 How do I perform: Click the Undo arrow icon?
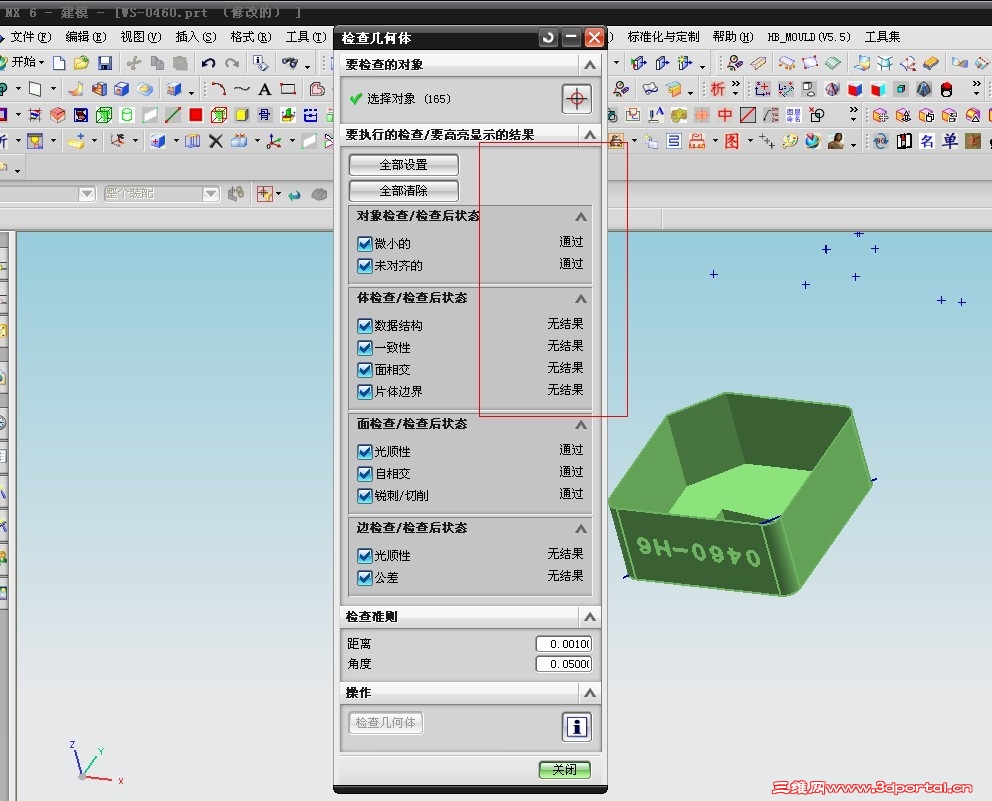[208, 63]
